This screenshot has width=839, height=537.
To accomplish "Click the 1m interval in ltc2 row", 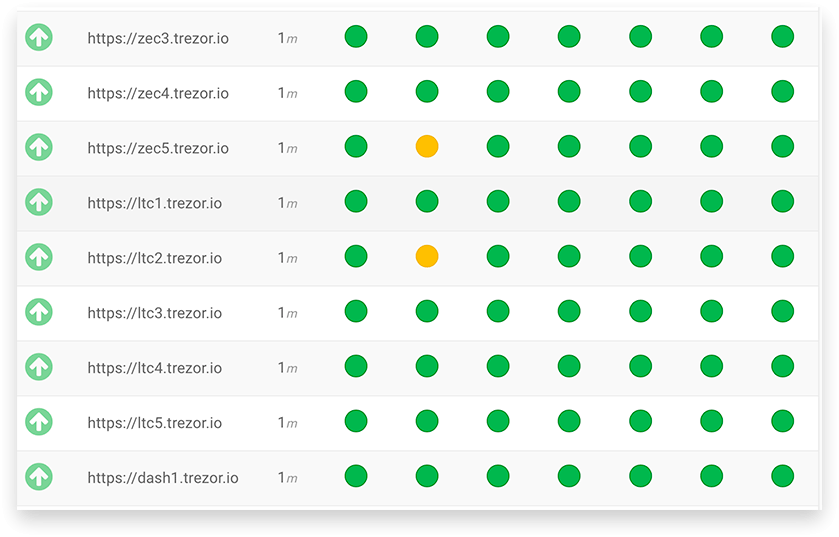I will [288, 258].
